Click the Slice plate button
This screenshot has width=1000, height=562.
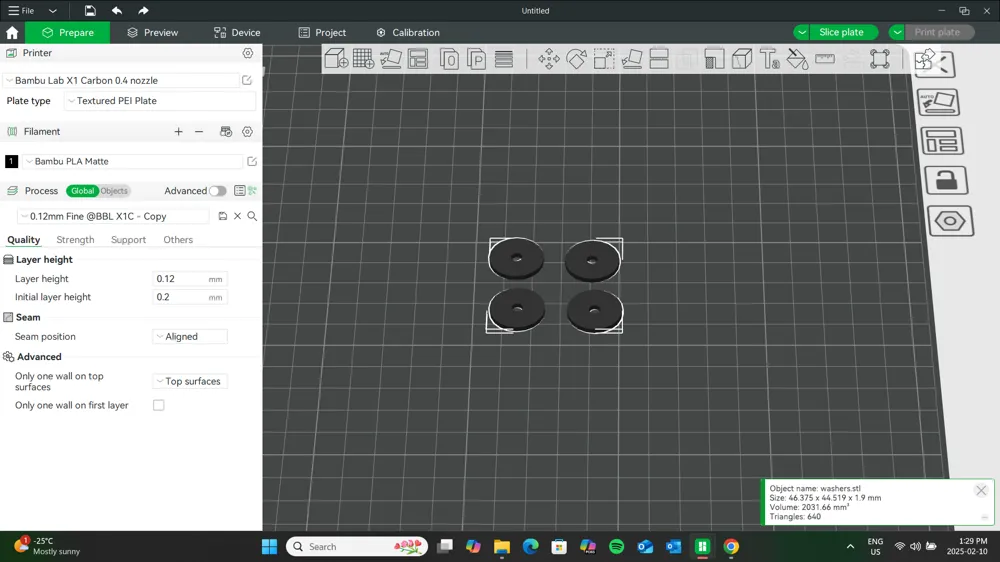click(x=841, y=32)
